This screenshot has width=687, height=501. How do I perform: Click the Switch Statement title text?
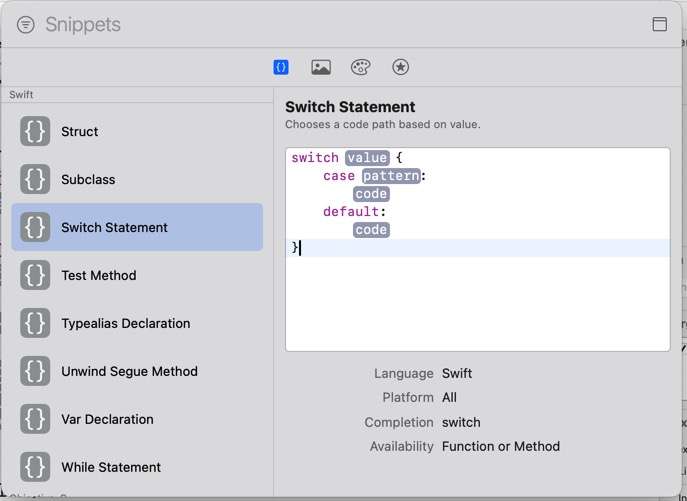350,107
